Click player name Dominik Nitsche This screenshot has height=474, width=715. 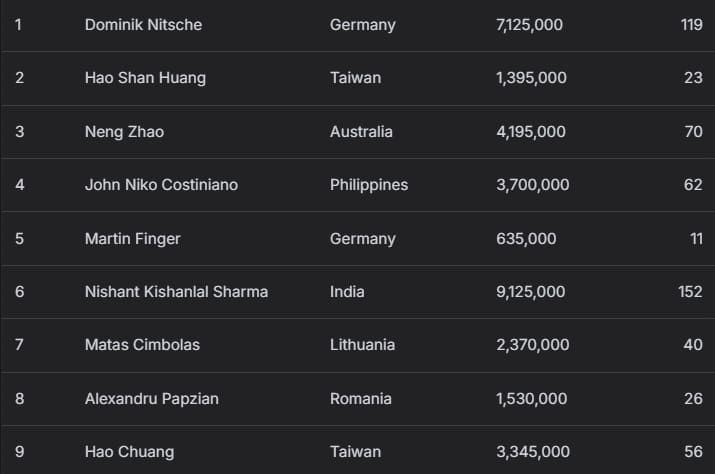tap(143, 25)
